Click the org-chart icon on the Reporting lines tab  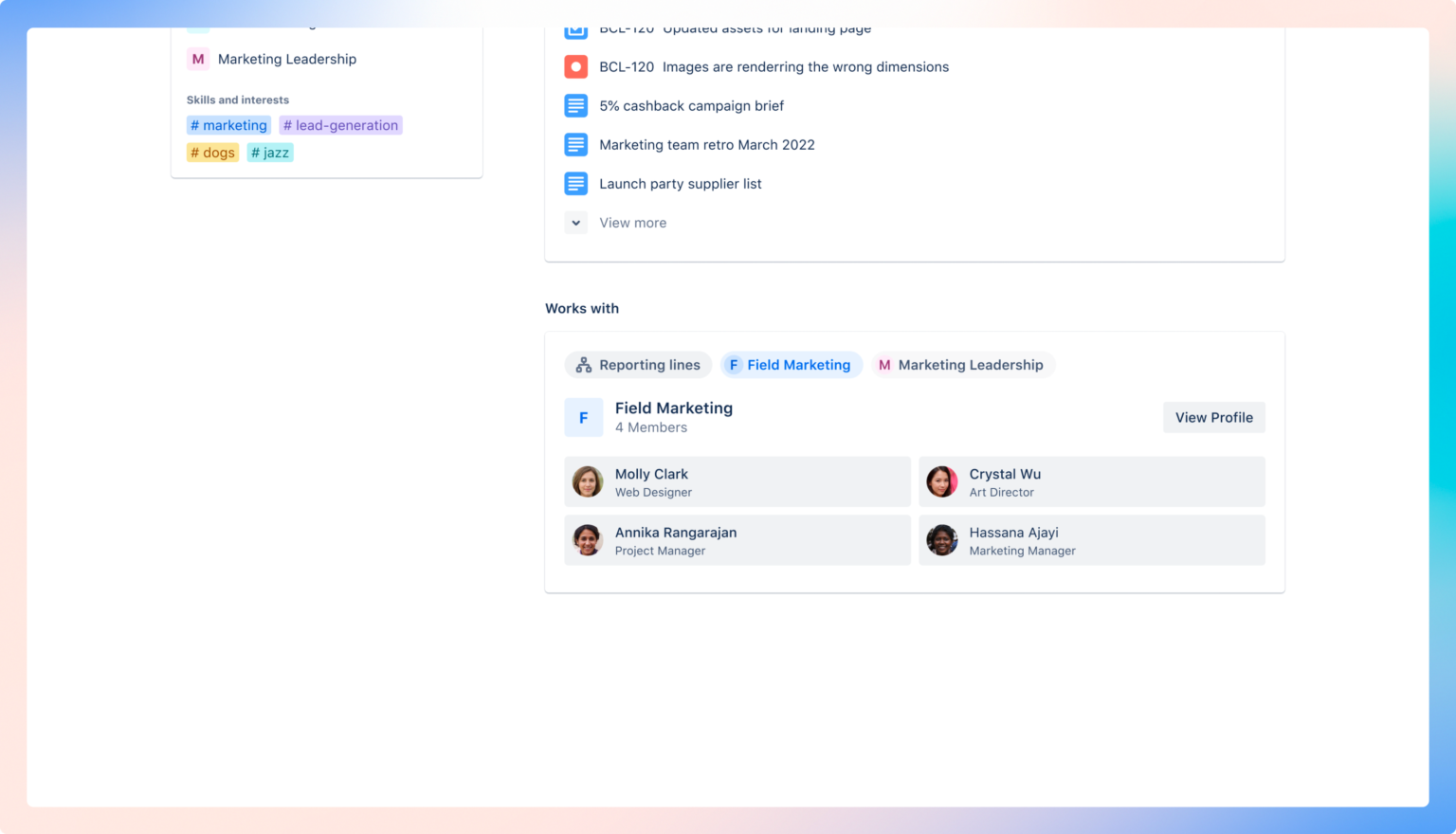coord(584,364)
